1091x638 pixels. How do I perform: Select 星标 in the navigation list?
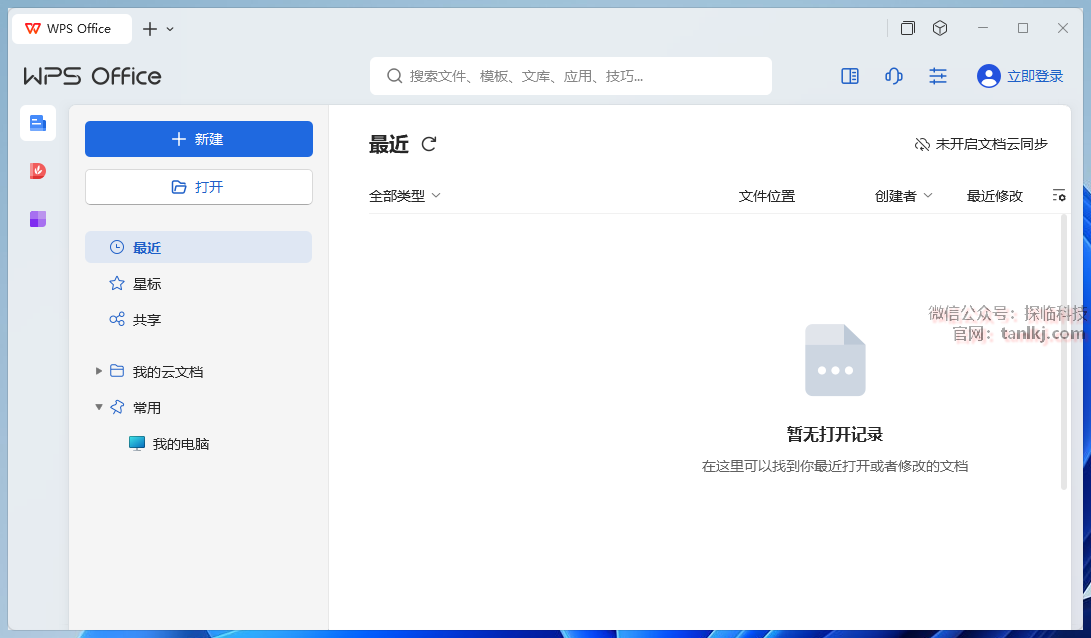(x=147, y=284)
